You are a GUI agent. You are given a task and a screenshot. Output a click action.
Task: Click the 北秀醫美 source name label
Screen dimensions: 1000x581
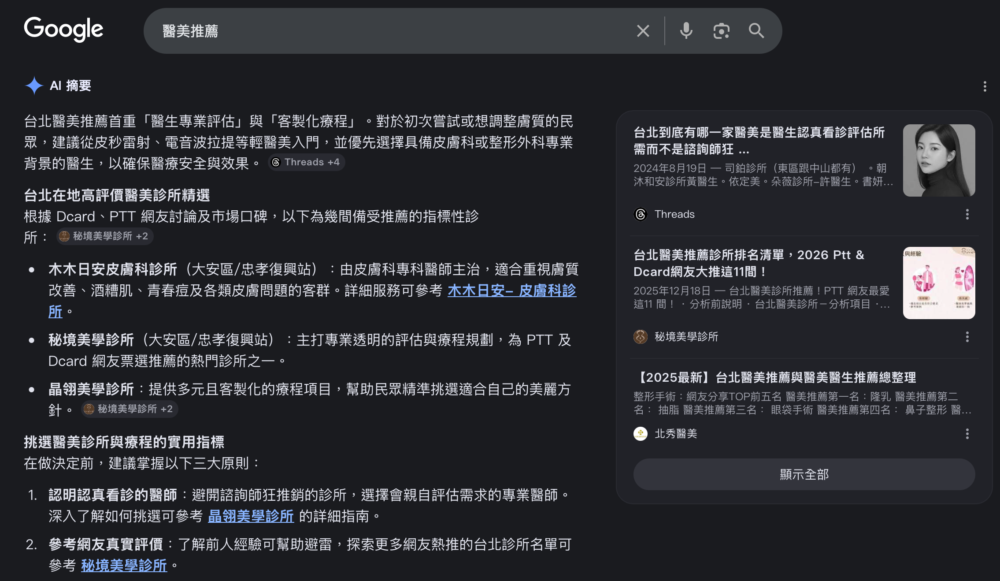pos(675,434)
